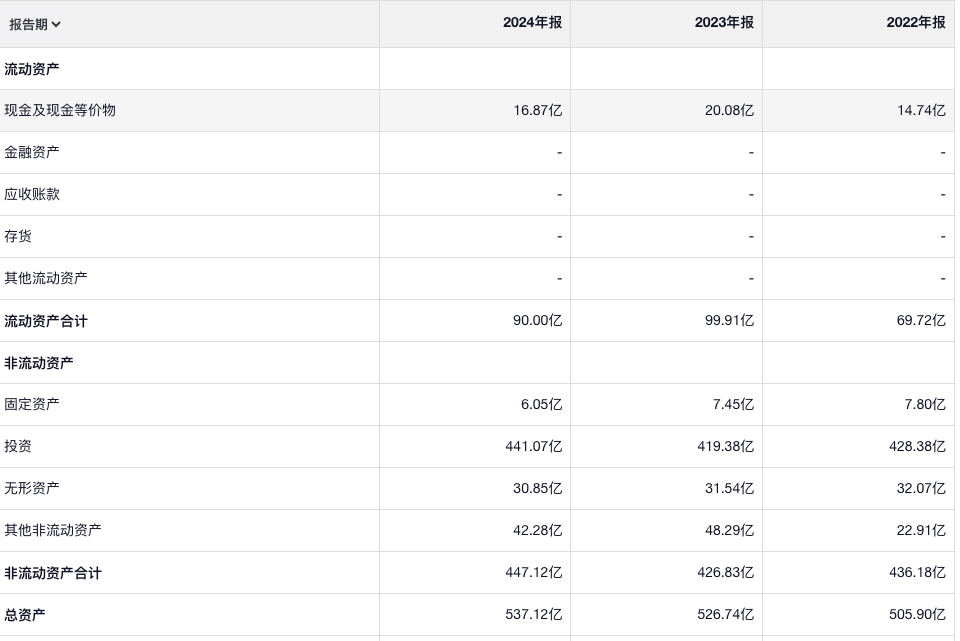960x641 pixels.
Task: Open the 报告期 dropdown
Action: point(35,24)
